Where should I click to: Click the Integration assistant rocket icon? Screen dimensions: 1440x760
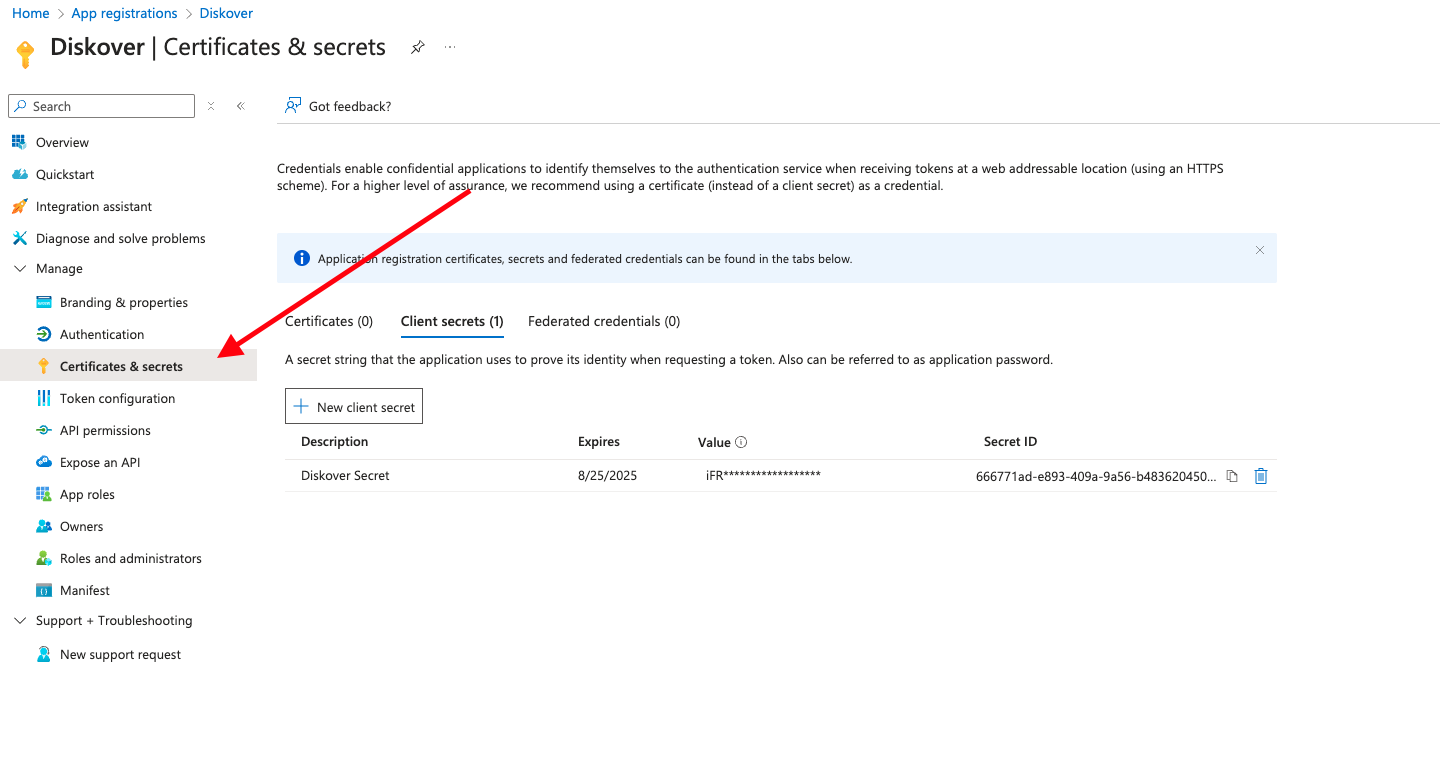point(19,206)
